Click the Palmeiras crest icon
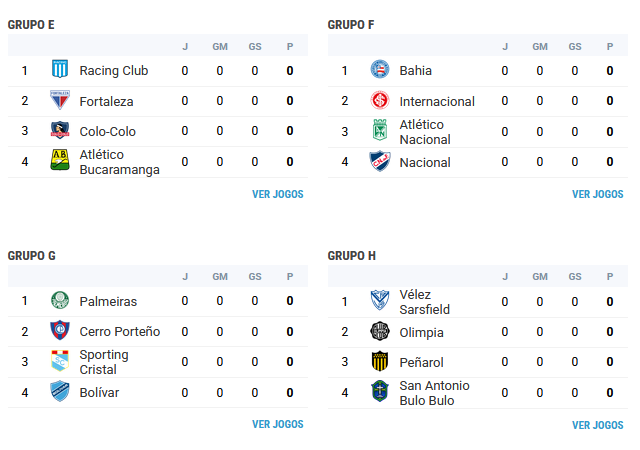This screenshot has height=450, width=640. pos(60,301)
